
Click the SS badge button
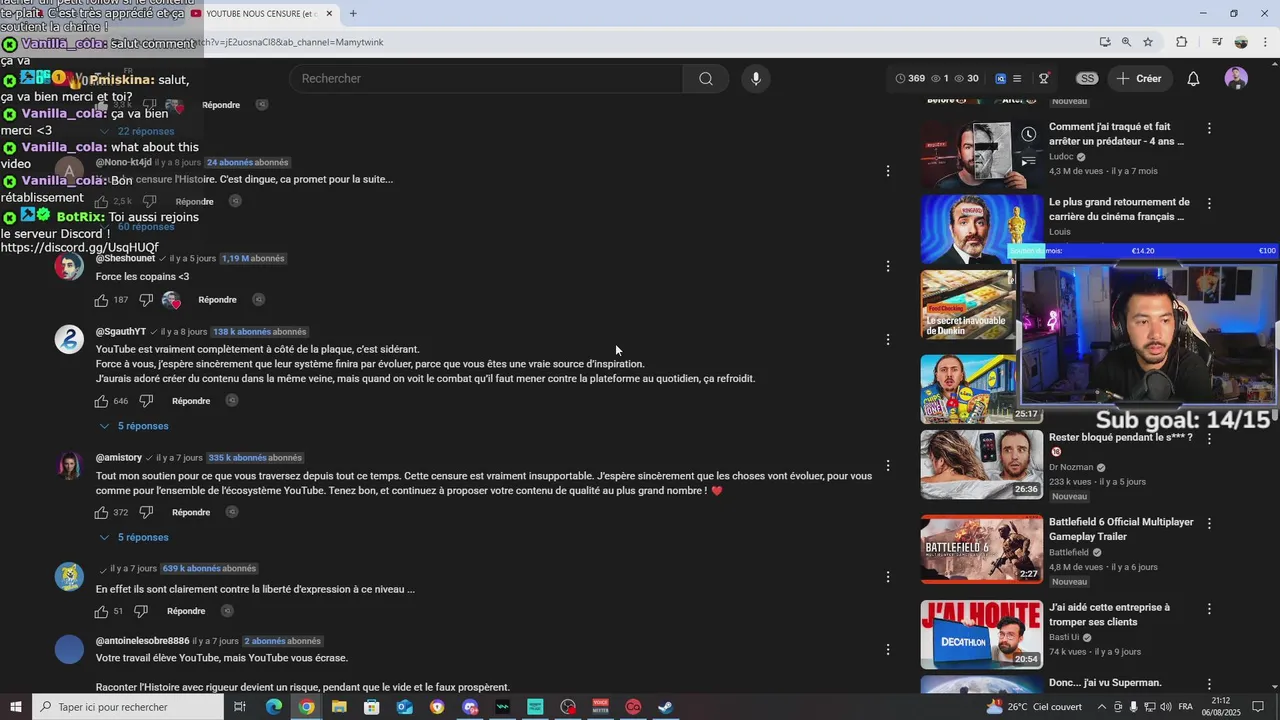[1087, 79]
